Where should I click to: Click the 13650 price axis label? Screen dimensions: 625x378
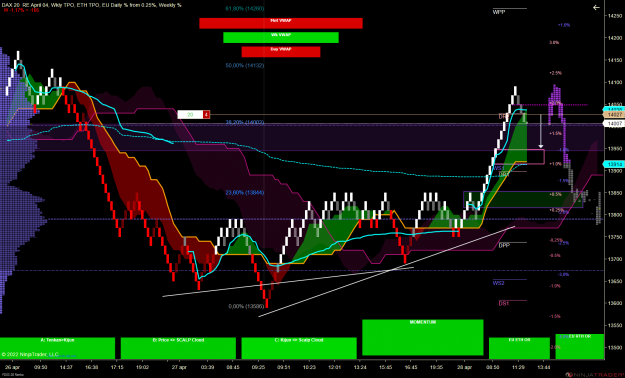614,281
